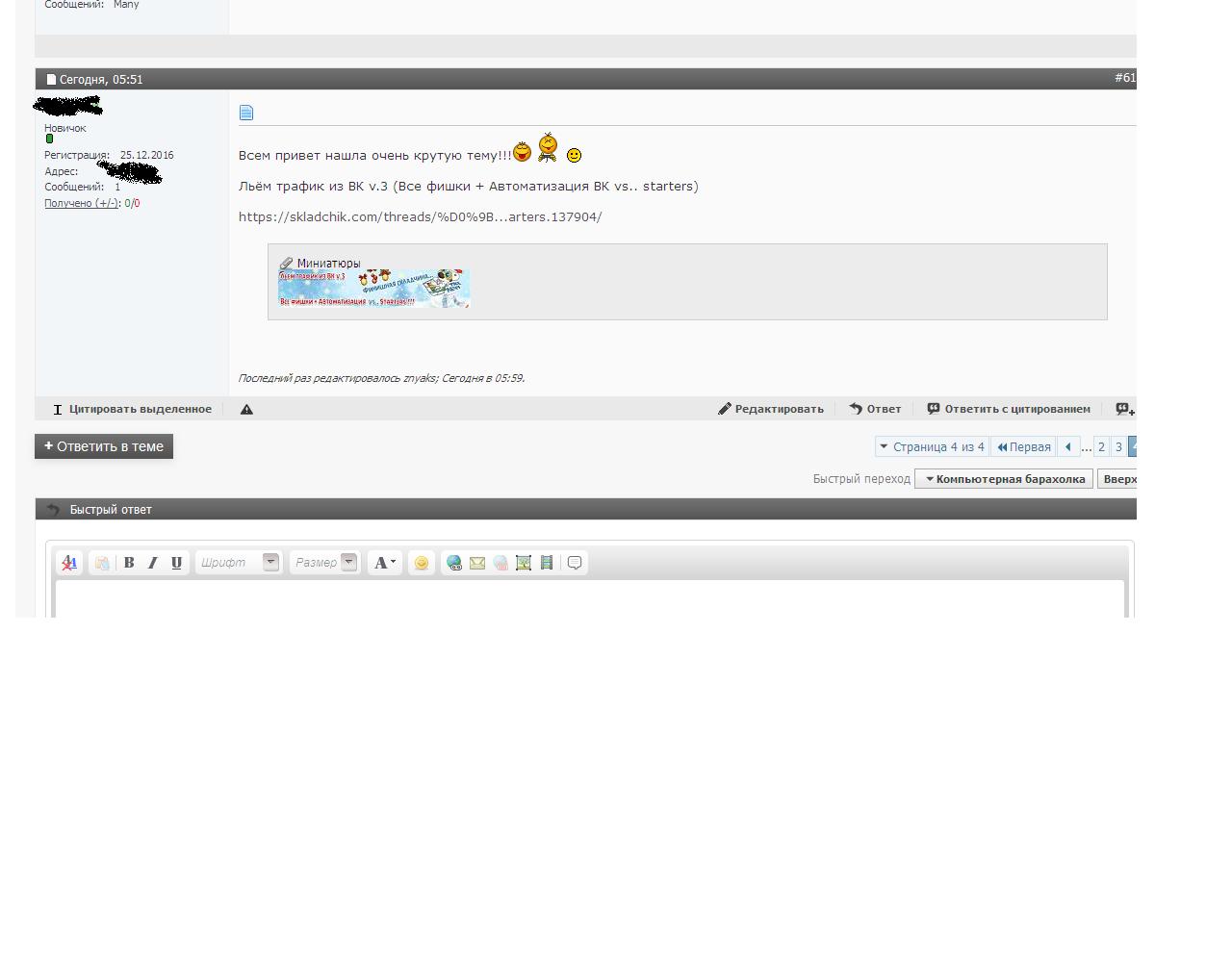Toggle italic formatting in quick reply

click(152, 563)
